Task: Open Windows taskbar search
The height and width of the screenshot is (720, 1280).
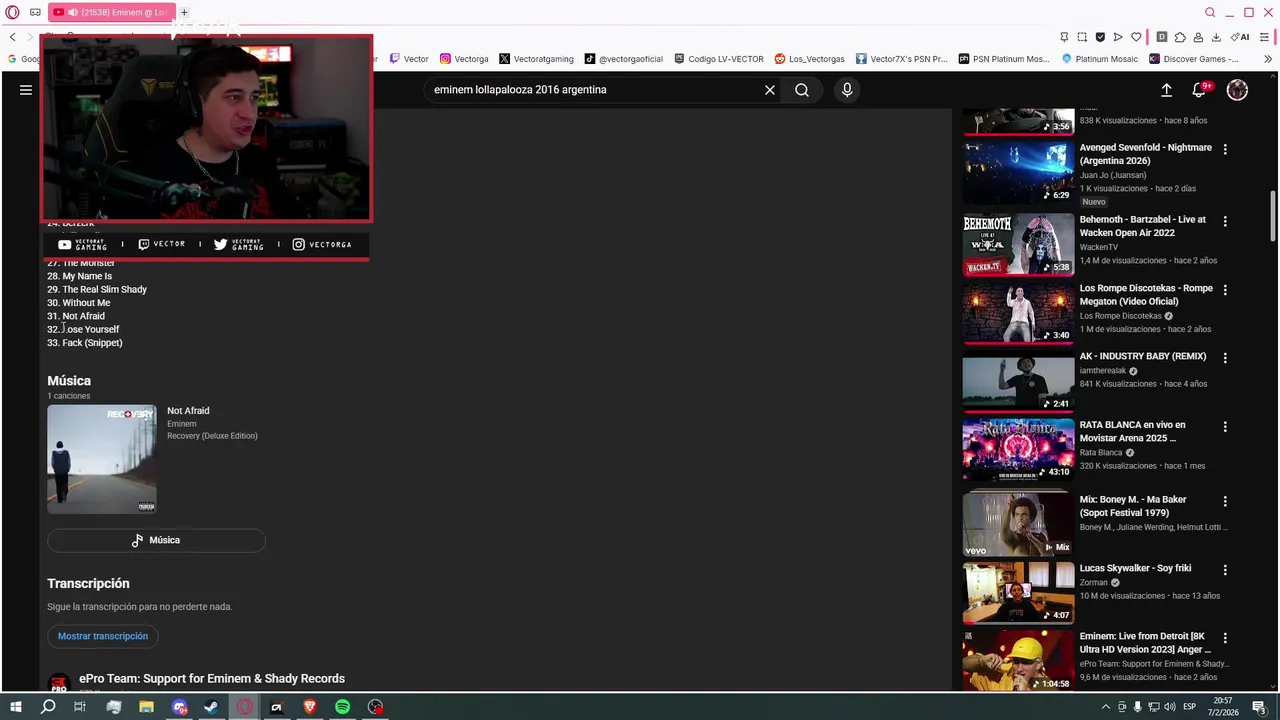Action: point(48,707)
